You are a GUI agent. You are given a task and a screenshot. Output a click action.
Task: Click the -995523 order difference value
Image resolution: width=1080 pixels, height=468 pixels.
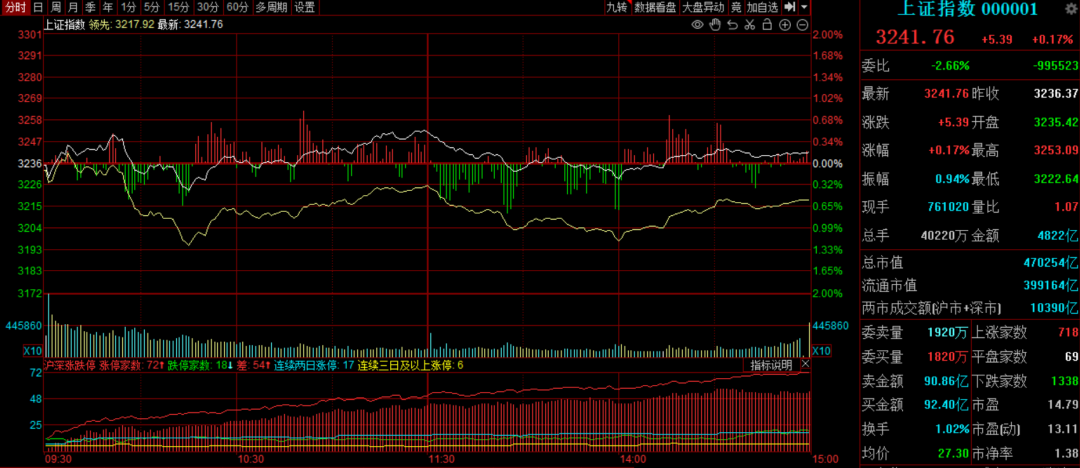click(x=1056, y=65)
